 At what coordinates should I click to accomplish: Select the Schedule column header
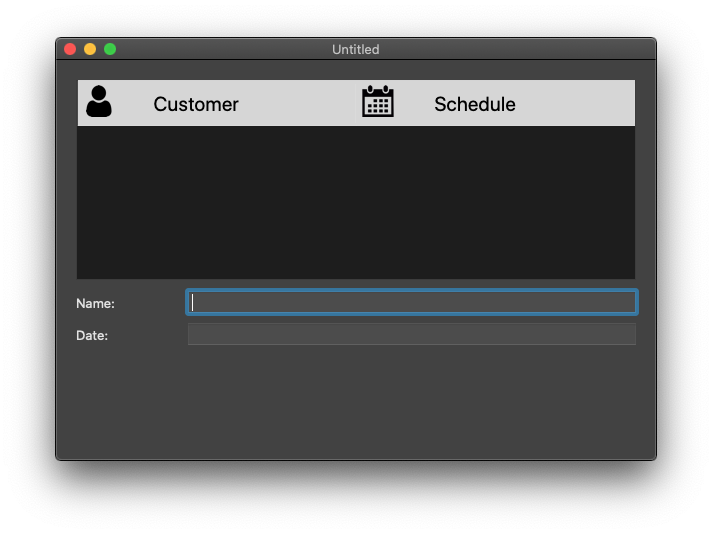click(x=495, y=103)
